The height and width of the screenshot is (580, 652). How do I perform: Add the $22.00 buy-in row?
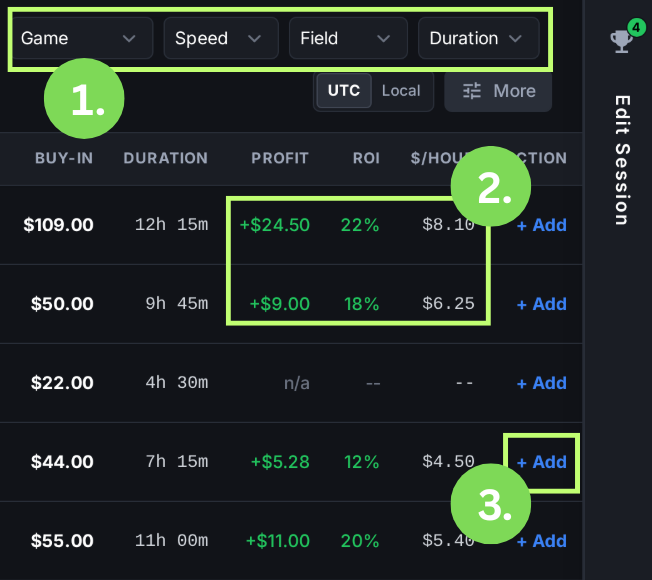coord(541,383)
